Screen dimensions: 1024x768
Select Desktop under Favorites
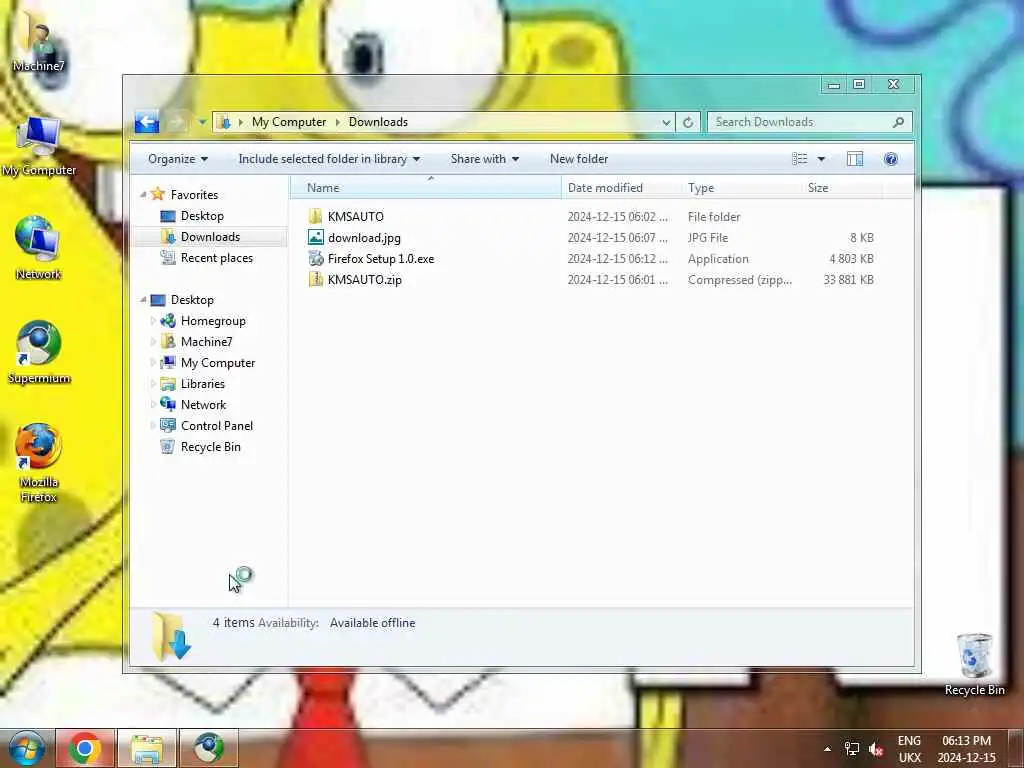tap(202, 216)
